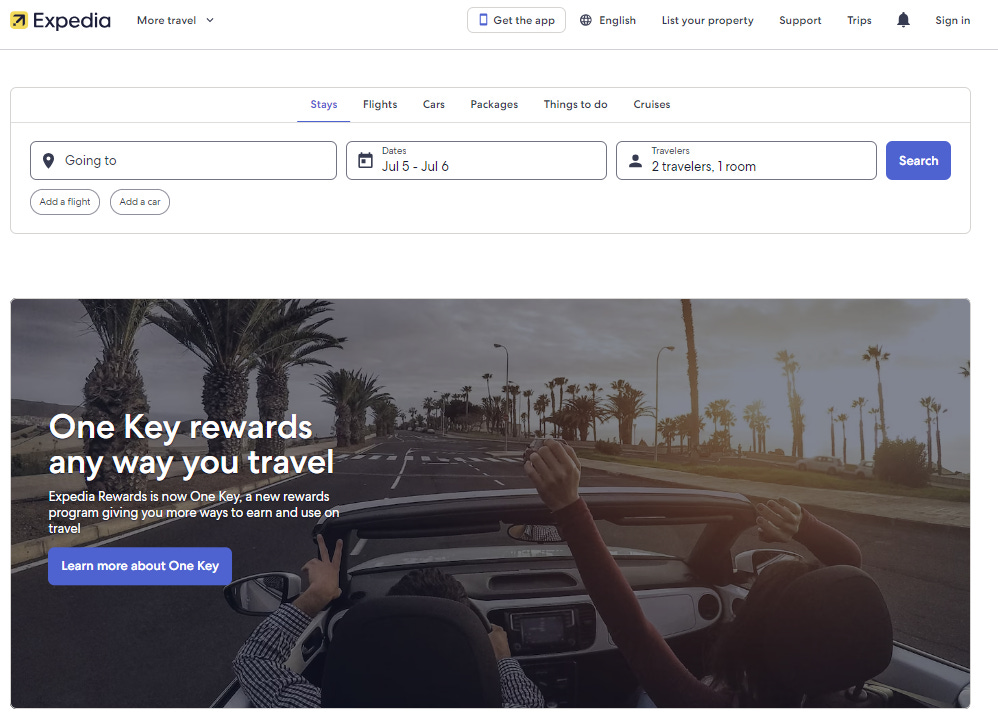Switch to the Cruises tab

tap(651, 104)
